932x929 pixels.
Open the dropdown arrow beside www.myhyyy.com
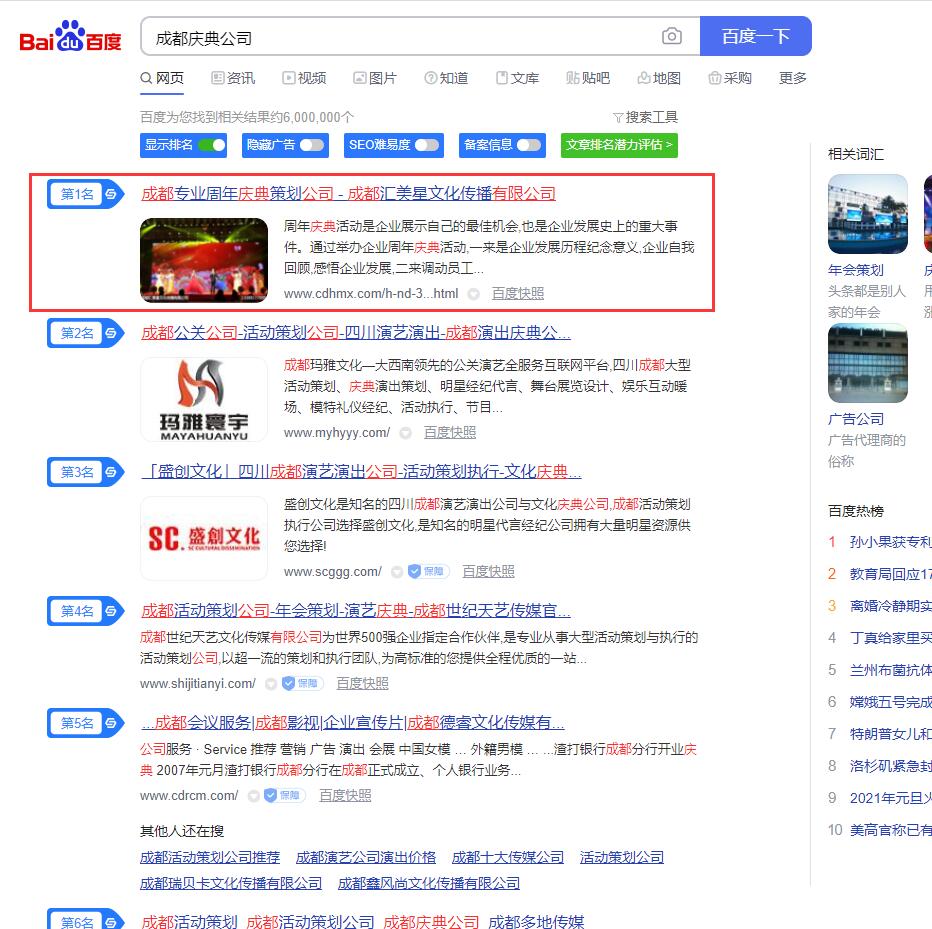coord(405,433)
